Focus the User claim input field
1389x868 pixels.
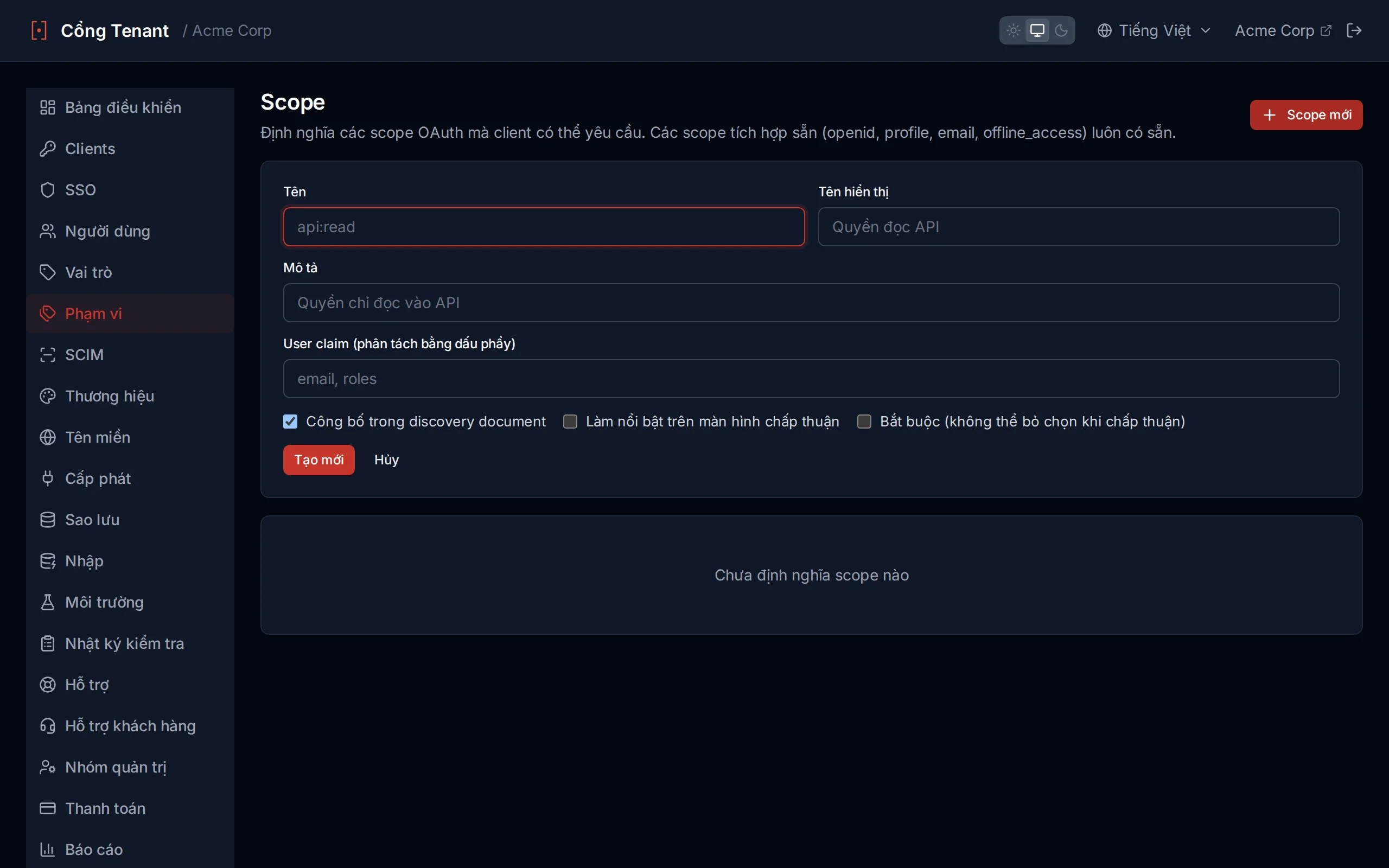point(811,379)
